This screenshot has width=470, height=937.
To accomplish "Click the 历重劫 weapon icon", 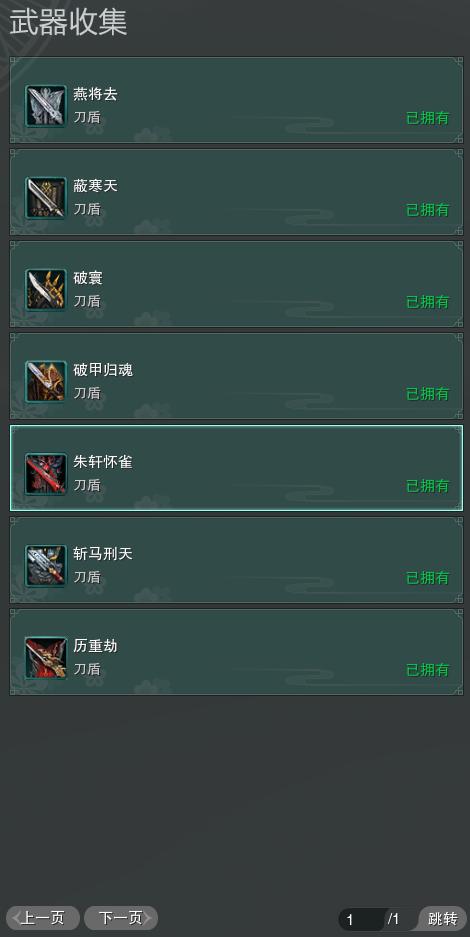I will tap(45, 658).
